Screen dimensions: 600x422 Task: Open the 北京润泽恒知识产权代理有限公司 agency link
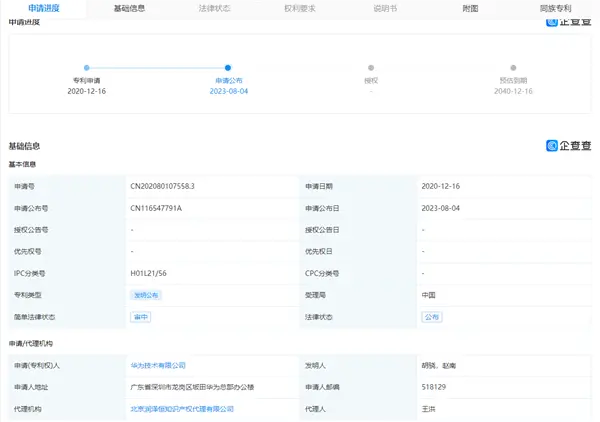[182, 409]
